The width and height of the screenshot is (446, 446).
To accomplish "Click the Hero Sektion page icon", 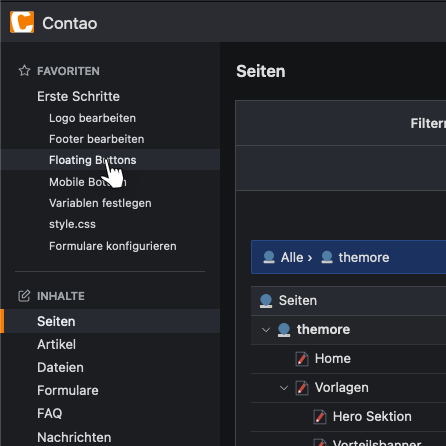I will point(320,417).
